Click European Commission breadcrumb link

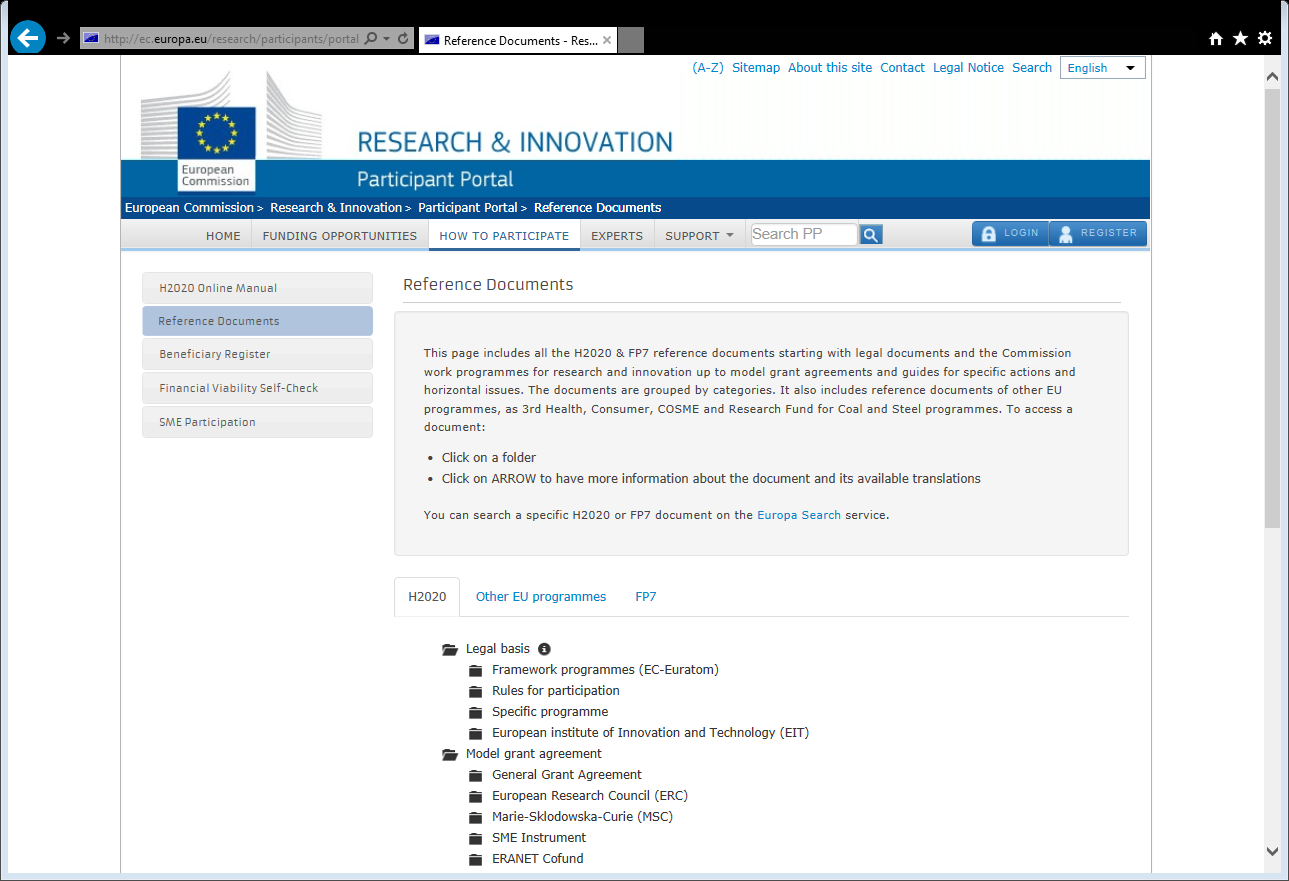coord(189,208)
